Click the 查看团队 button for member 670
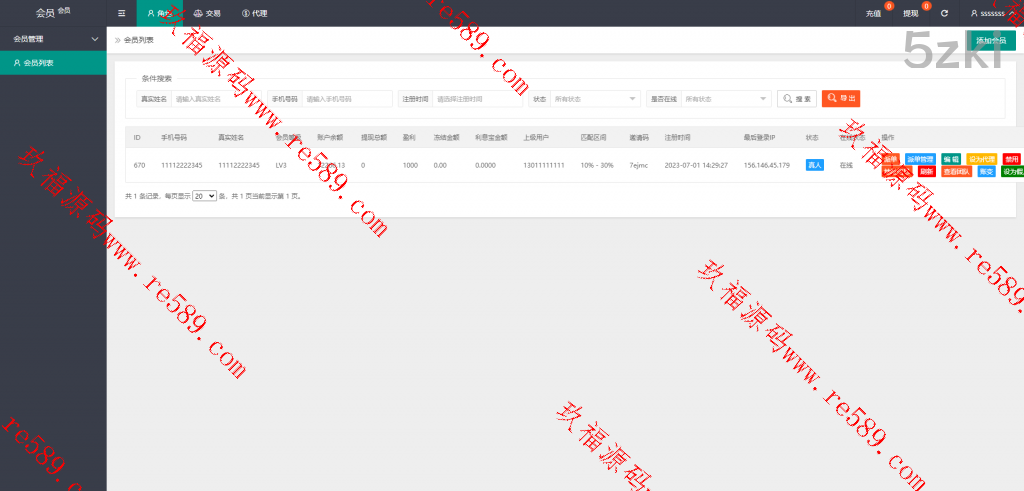The height and width of the screenshot is (491, 1024). (x=957, y=172)
